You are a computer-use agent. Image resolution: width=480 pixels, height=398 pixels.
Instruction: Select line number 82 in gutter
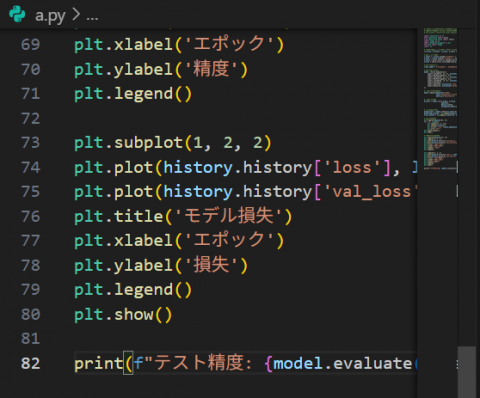tap(31, 363)
